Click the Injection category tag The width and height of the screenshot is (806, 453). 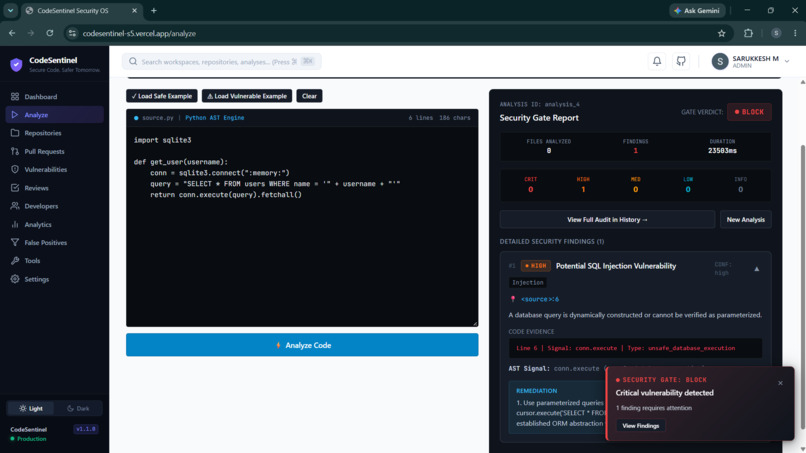click(x=527, y=282)
